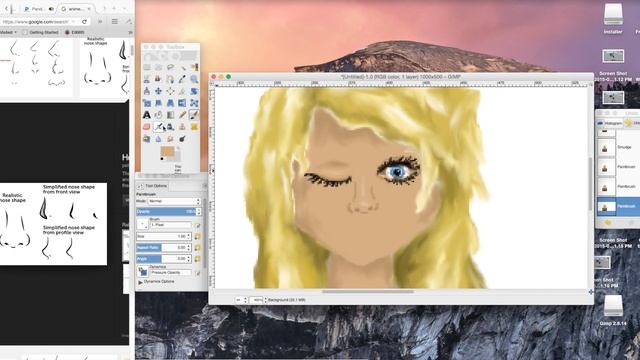Select the Rotate tool
This screenshot has width=640, height=360.
click(194, 91)
